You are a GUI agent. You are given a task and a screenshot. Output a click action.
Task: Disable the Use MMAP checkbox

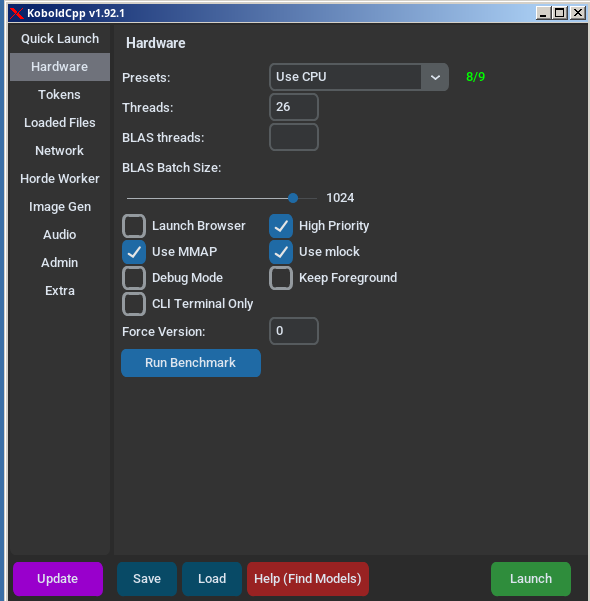(x=134, y=252)
